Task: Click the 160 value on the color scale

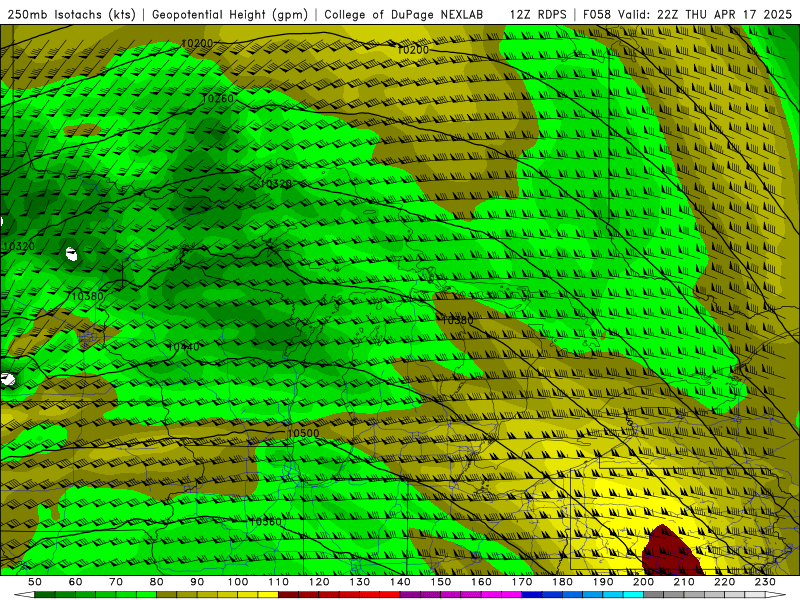Action: 481,582
